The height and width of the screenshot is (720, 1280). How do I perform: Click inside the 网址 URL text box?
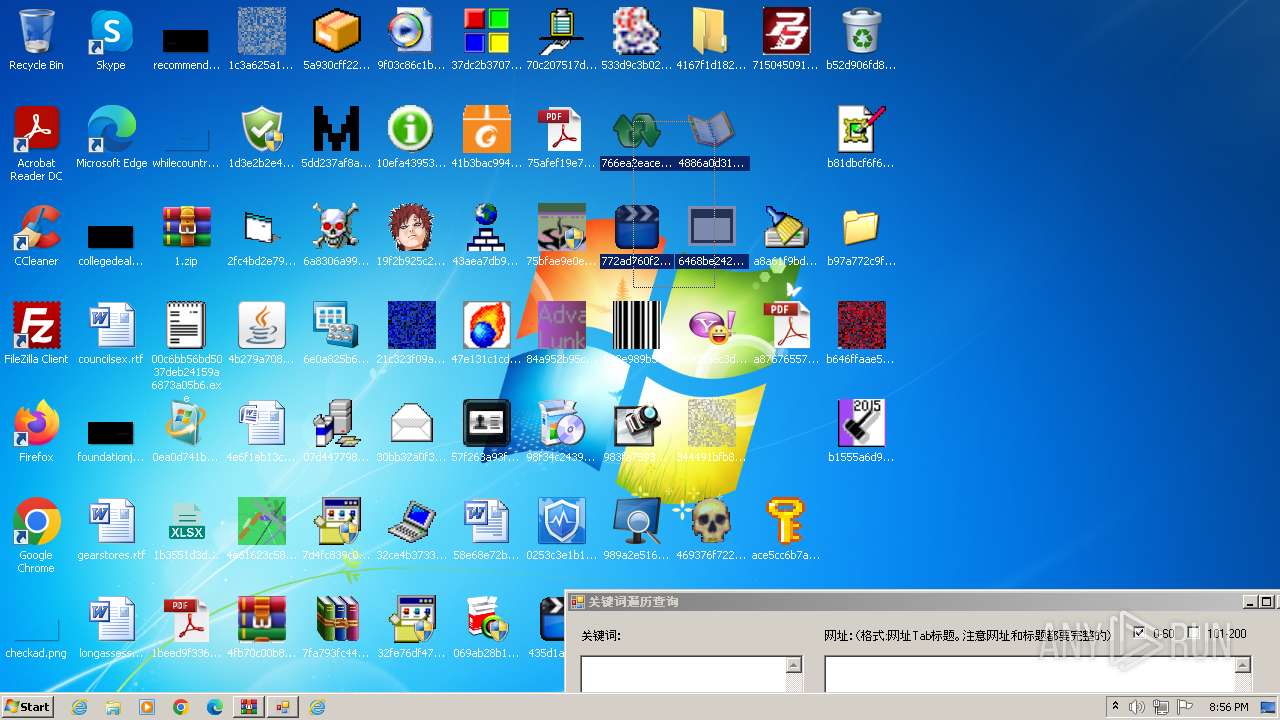pos(1029,674)
